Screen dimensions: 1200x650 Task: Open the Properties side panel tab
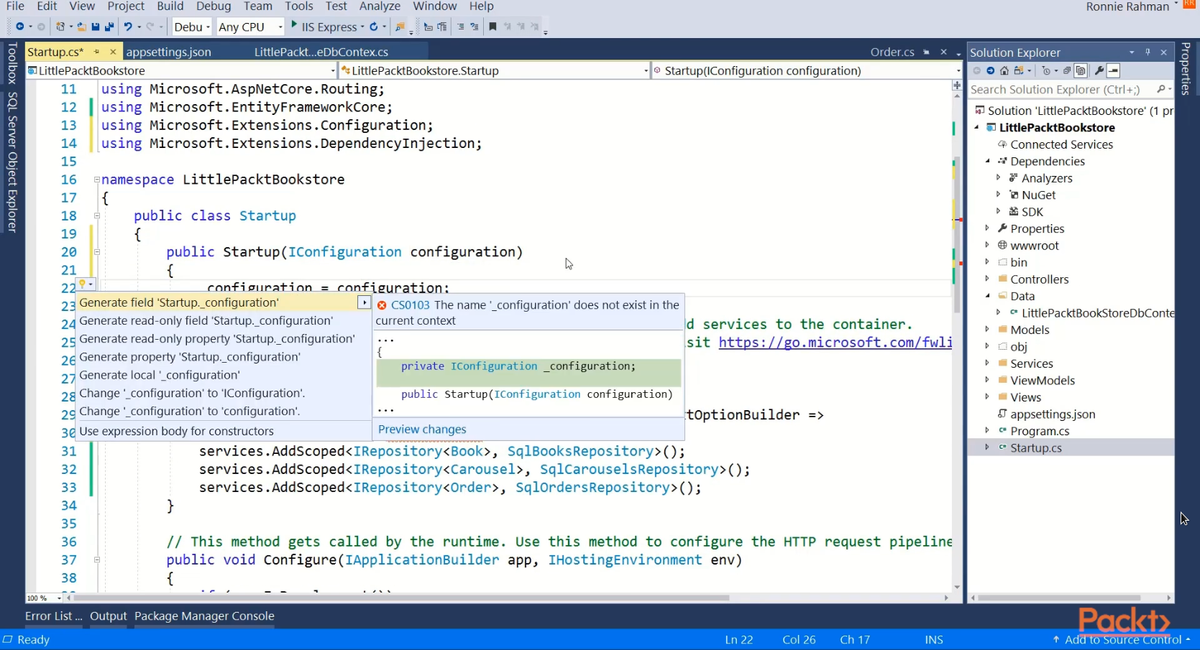coord(1186,70)
